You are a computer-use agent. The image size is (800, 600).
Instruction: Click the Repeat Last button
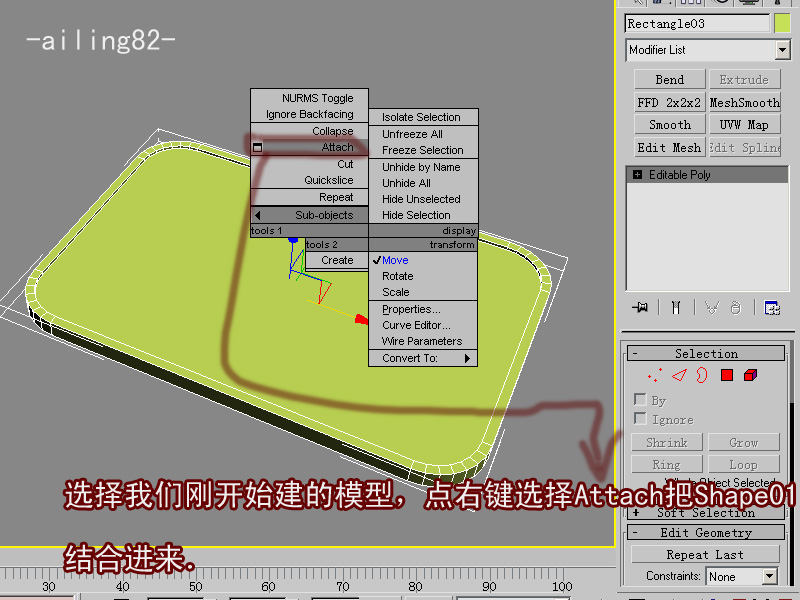pos(705,555)
